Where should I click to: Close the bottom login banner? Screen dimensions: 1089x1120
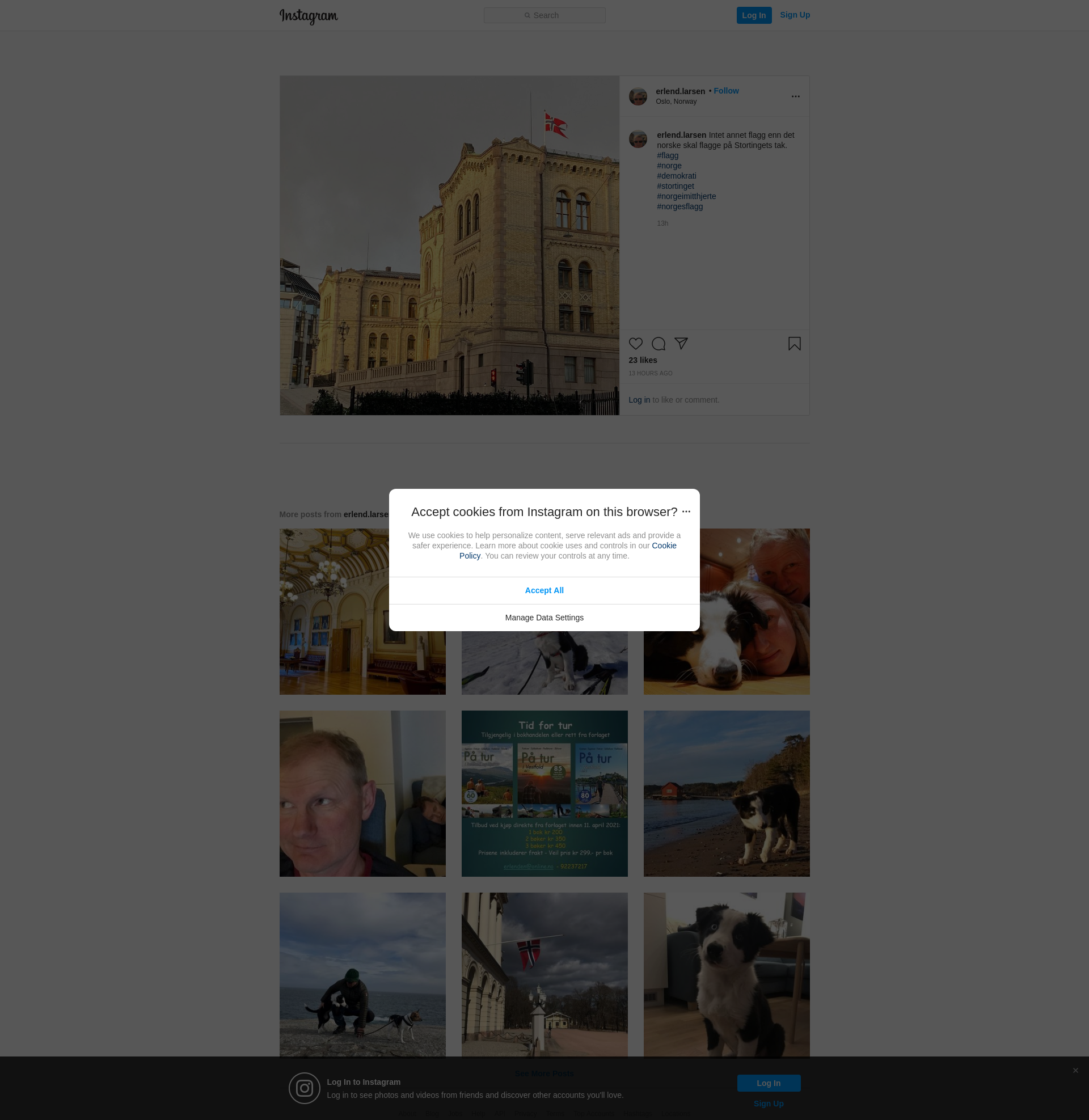pos(1075,1070)
